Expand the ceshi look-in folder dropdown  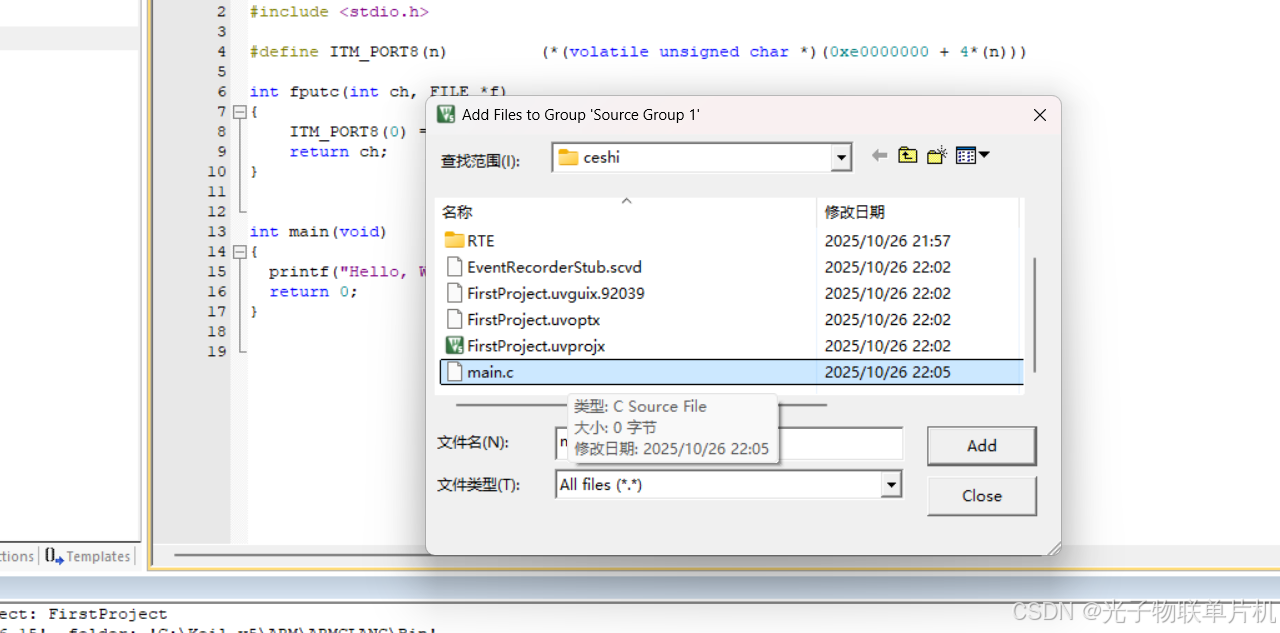[x=841, y=157]
